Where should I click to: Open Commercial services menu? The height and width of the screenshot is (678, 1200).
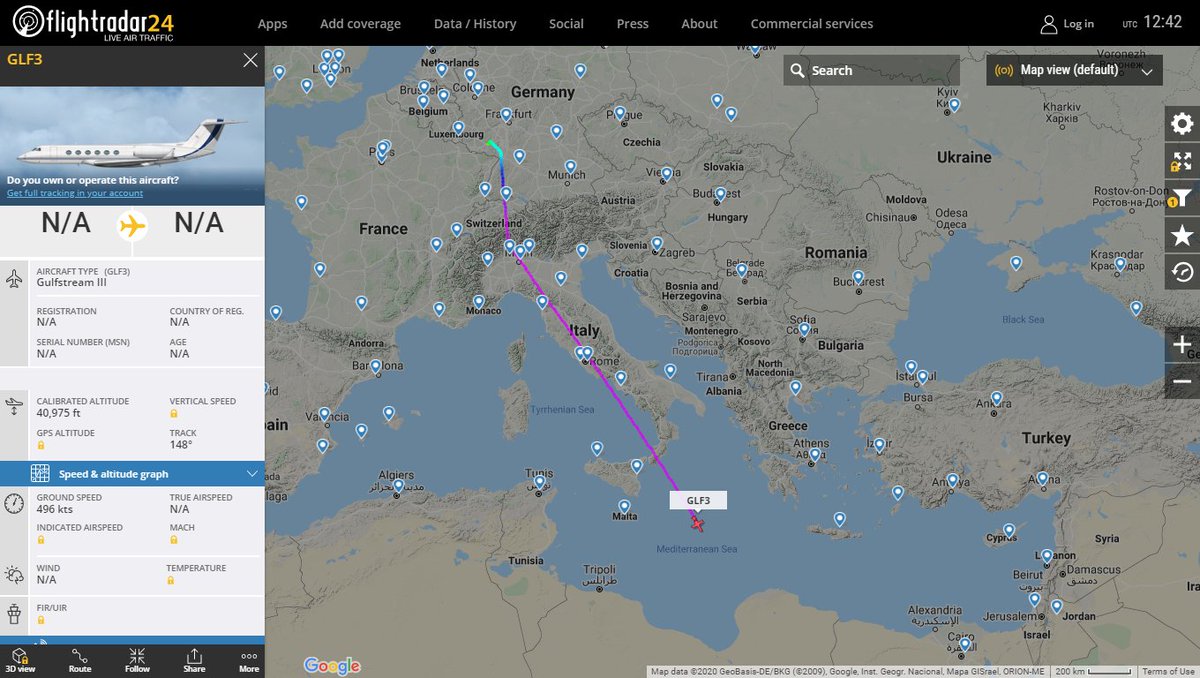pyautogui.click(x=811, y=23)
